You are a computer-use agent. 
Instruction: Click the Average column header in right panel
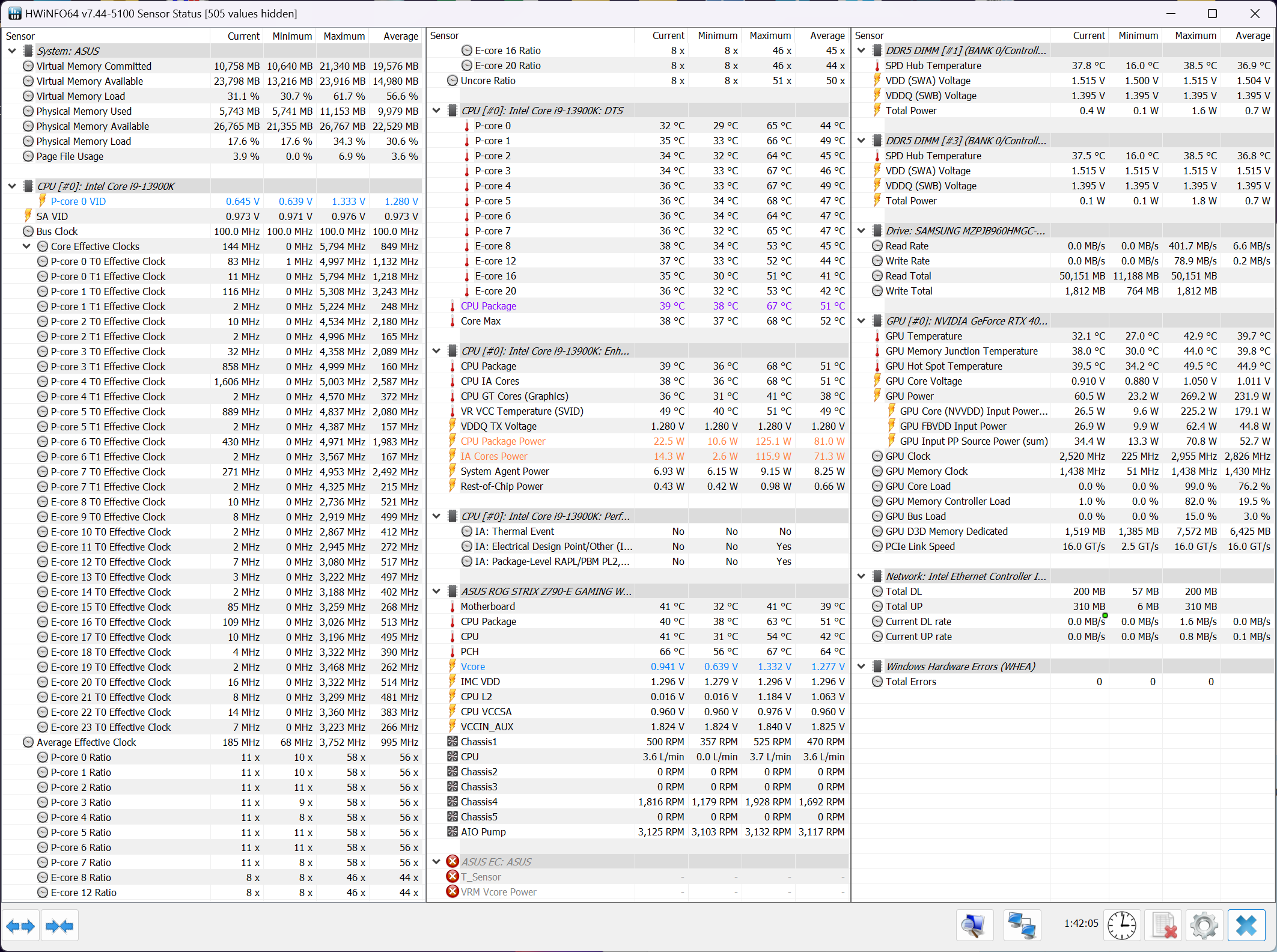1246,36
